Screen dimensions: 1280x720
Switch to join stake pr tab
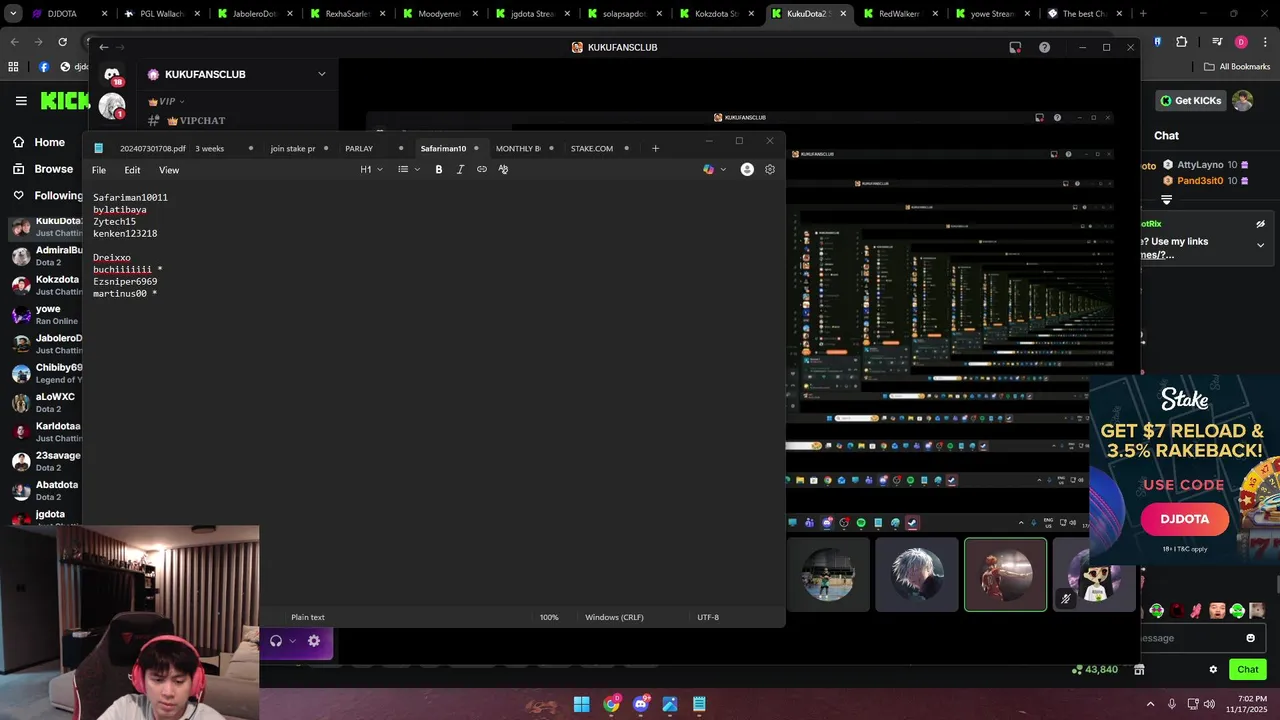[293, 148]
